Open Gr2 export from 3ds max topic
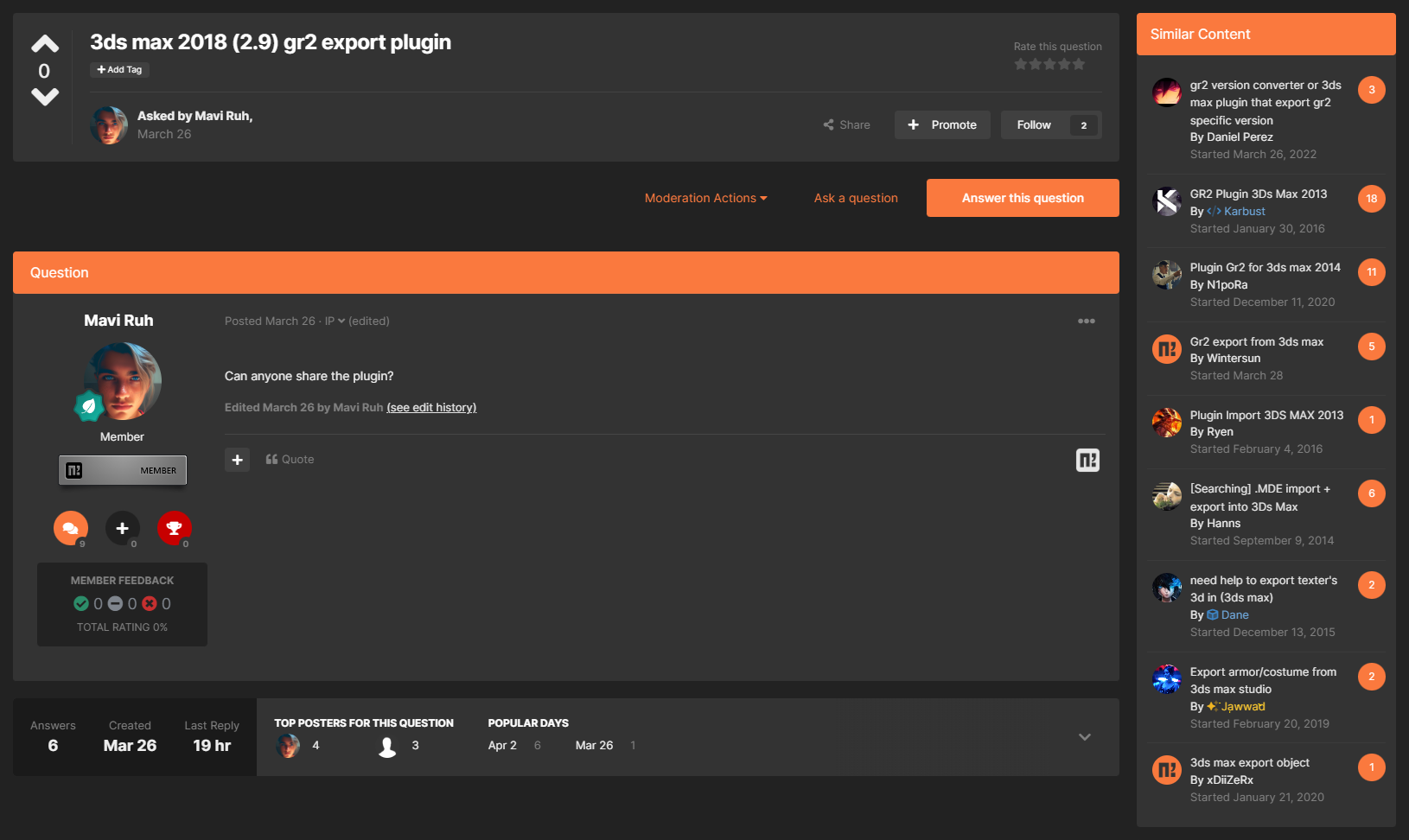The height and width of the screenshot is (840, 1409). click(x=1257, y=341)
